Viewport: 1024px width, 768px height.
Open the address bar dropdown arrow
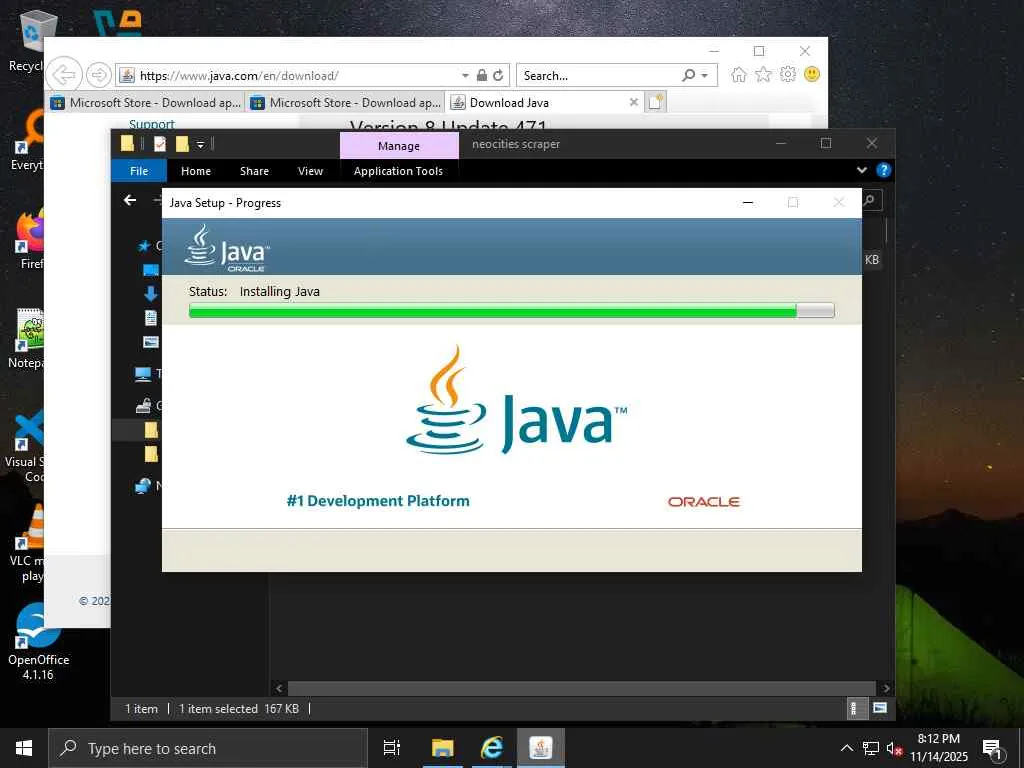[x=465, y=76]
